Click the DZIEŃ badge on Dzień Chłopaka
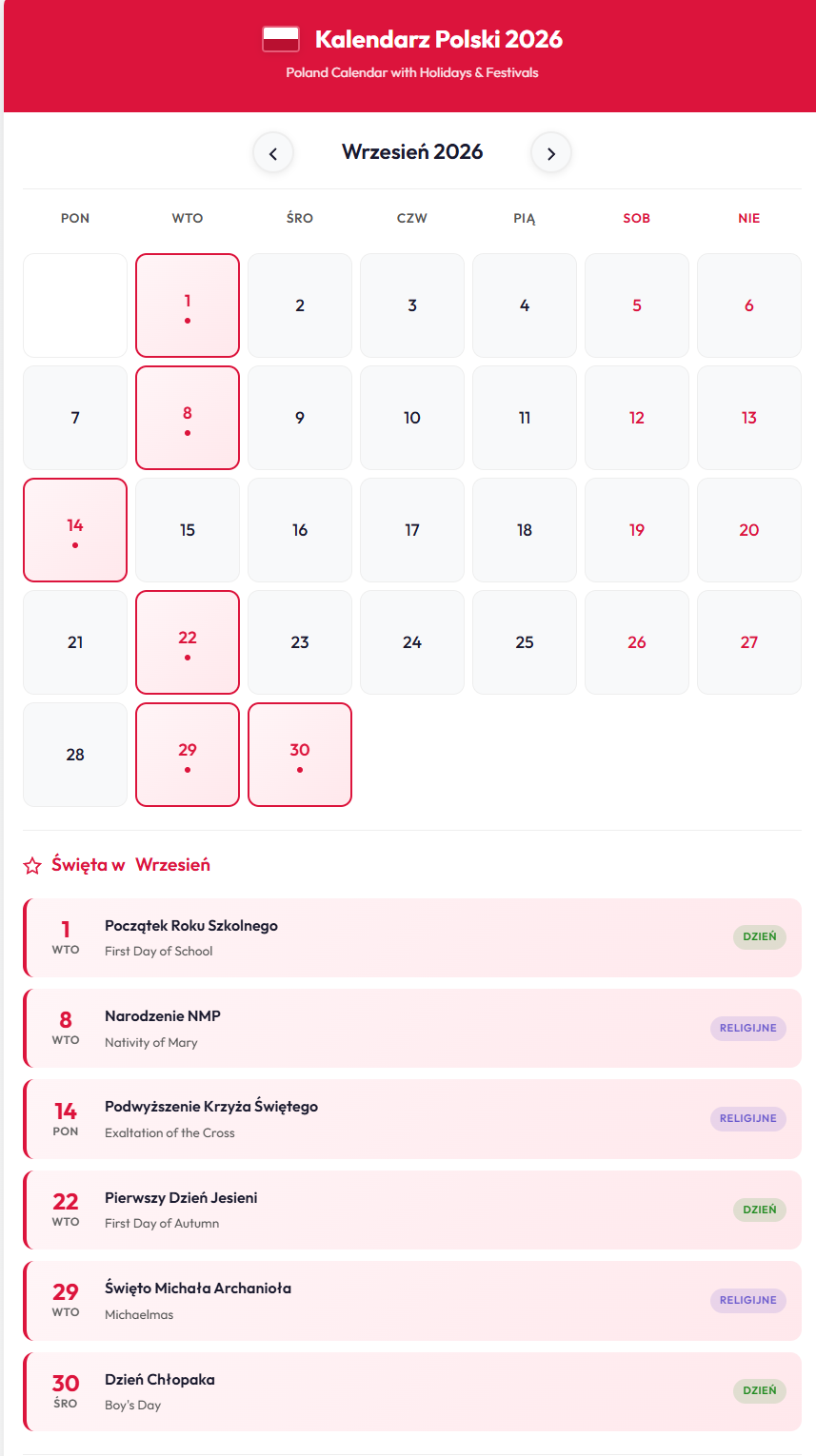 coord(759,1390)
